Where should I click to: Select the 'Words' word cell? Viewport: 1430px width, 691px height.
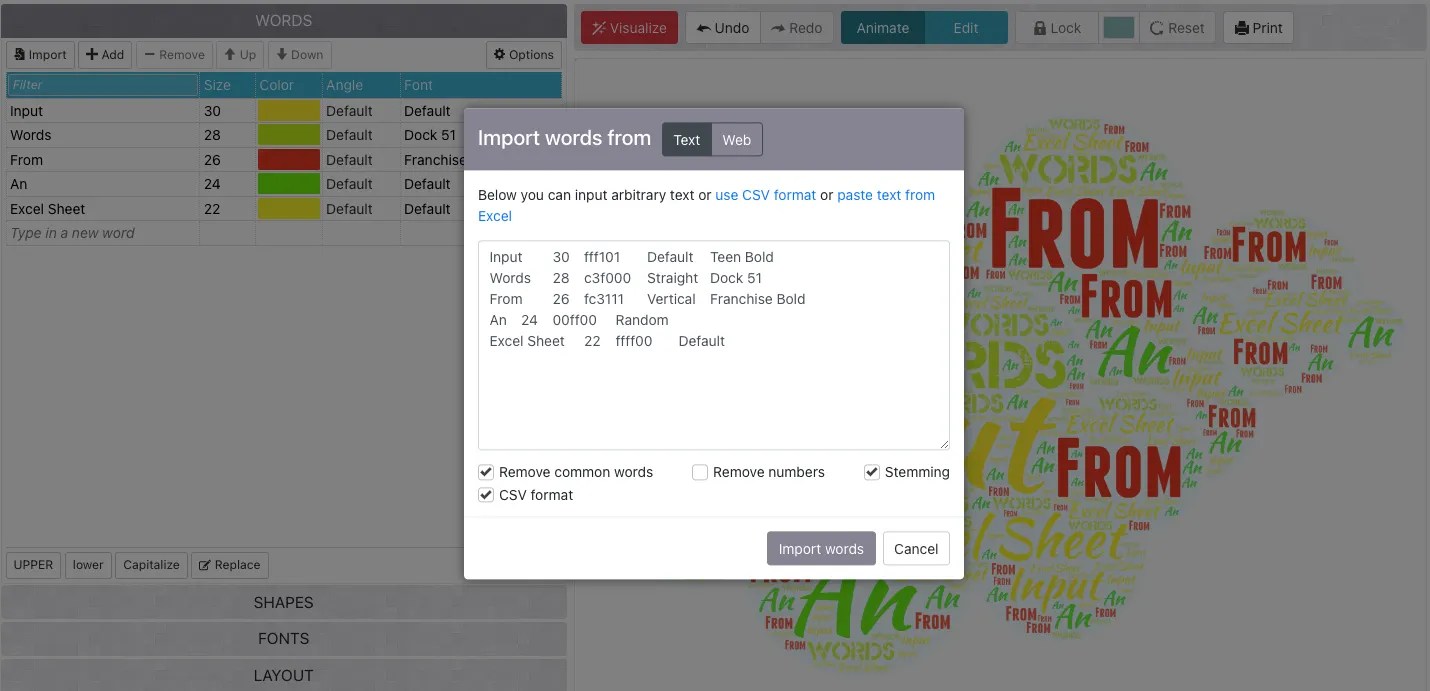point(102,135)
